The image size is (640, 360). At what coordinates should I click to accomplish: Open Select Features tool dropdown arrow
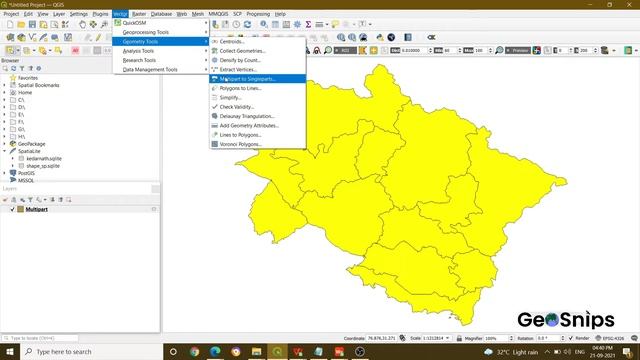[x=18, y=50]
